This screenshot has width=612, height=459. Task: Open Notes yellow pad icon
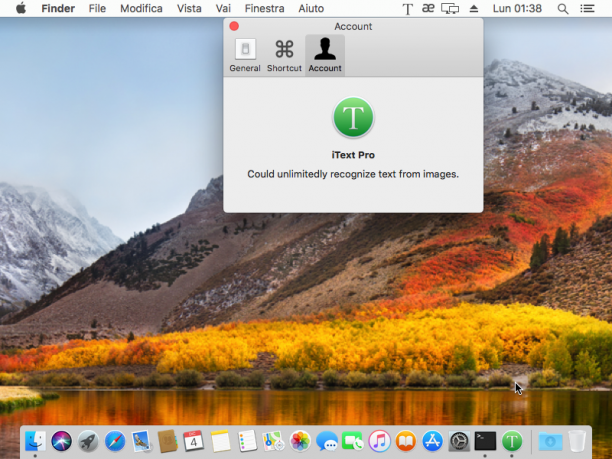coord(221,441)
